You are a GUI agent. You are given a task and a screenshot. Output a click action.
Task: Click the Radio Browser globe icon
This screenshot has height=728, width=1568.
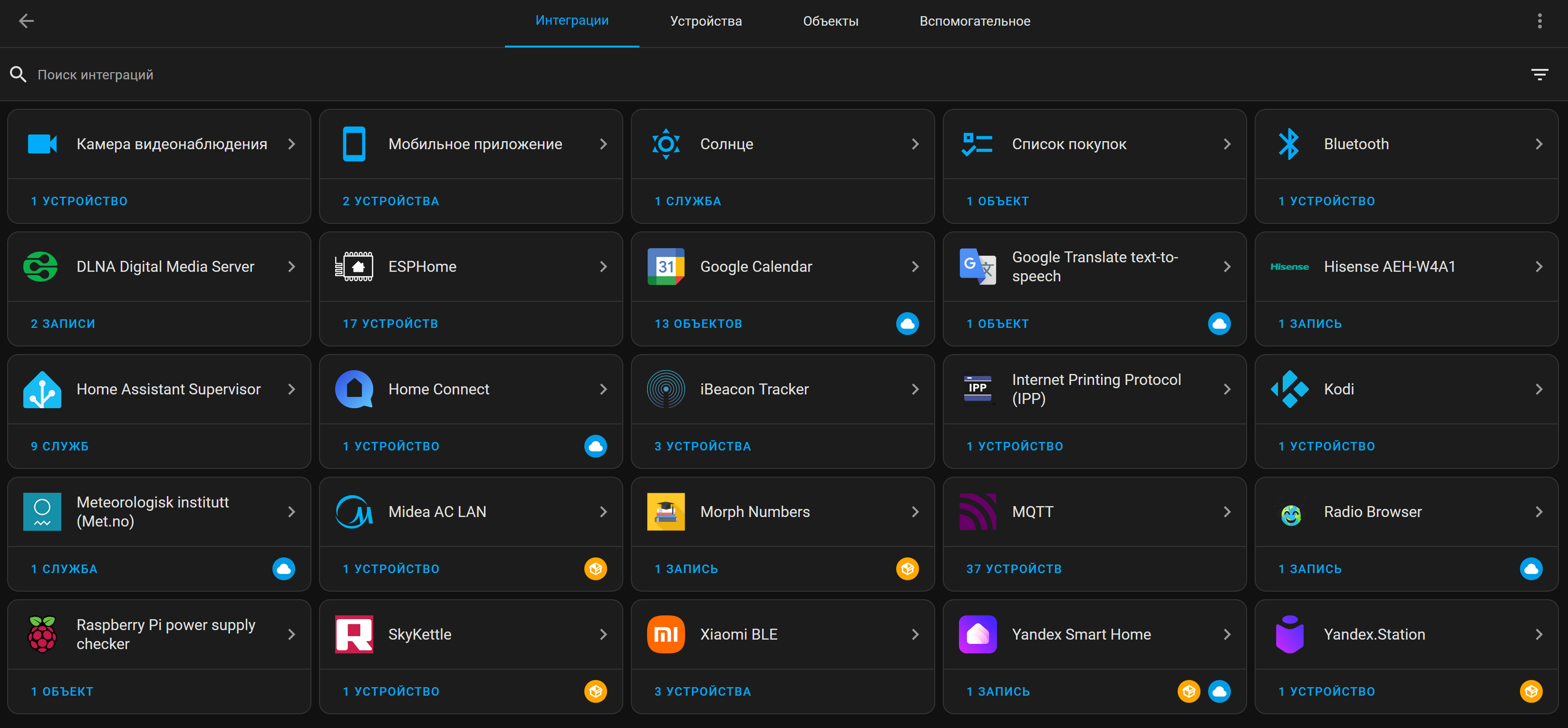1290,515
